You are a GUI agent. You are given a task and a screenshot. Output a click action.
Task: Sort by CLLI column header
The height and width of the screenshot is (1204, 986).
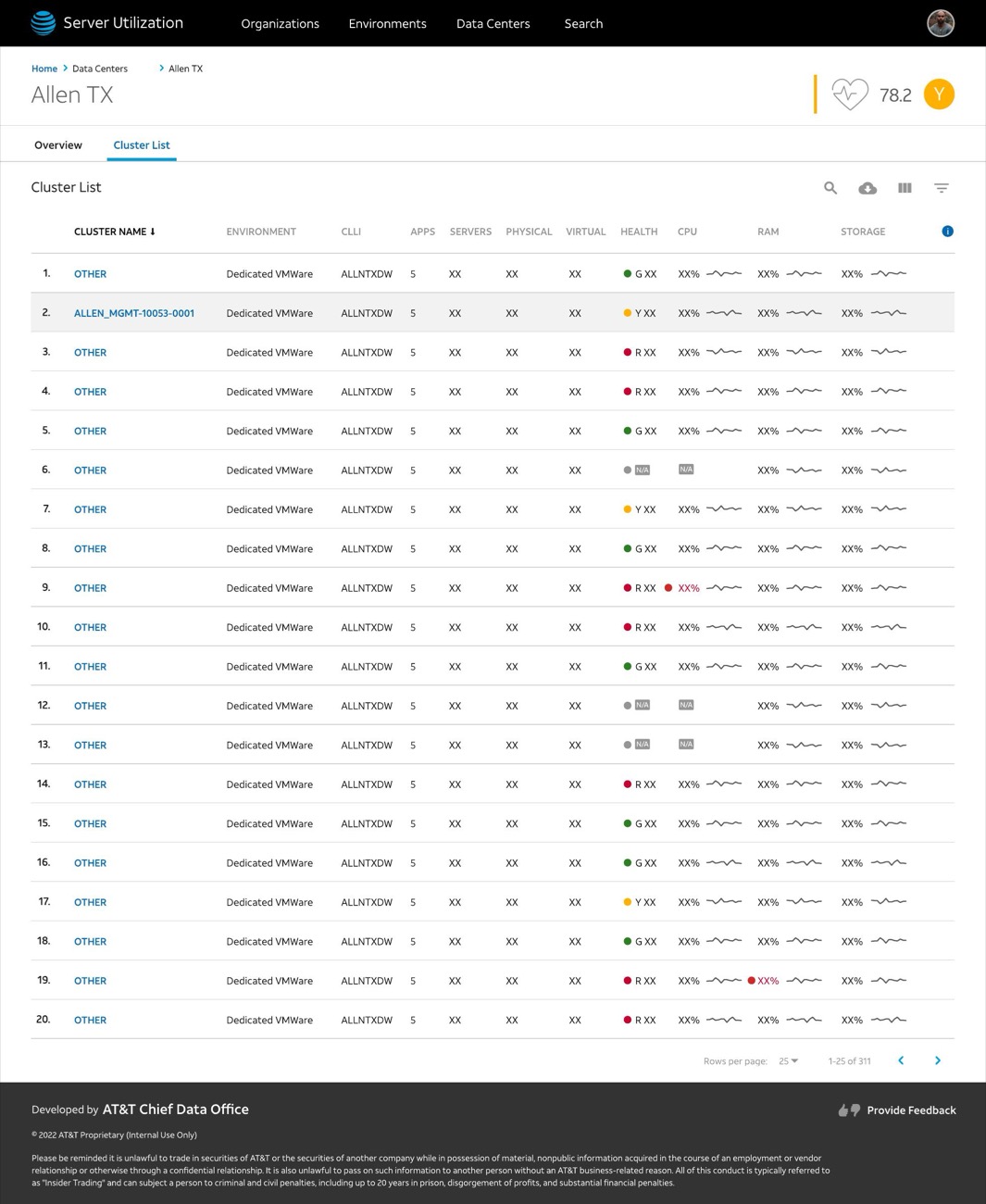[x=351, y=232]
